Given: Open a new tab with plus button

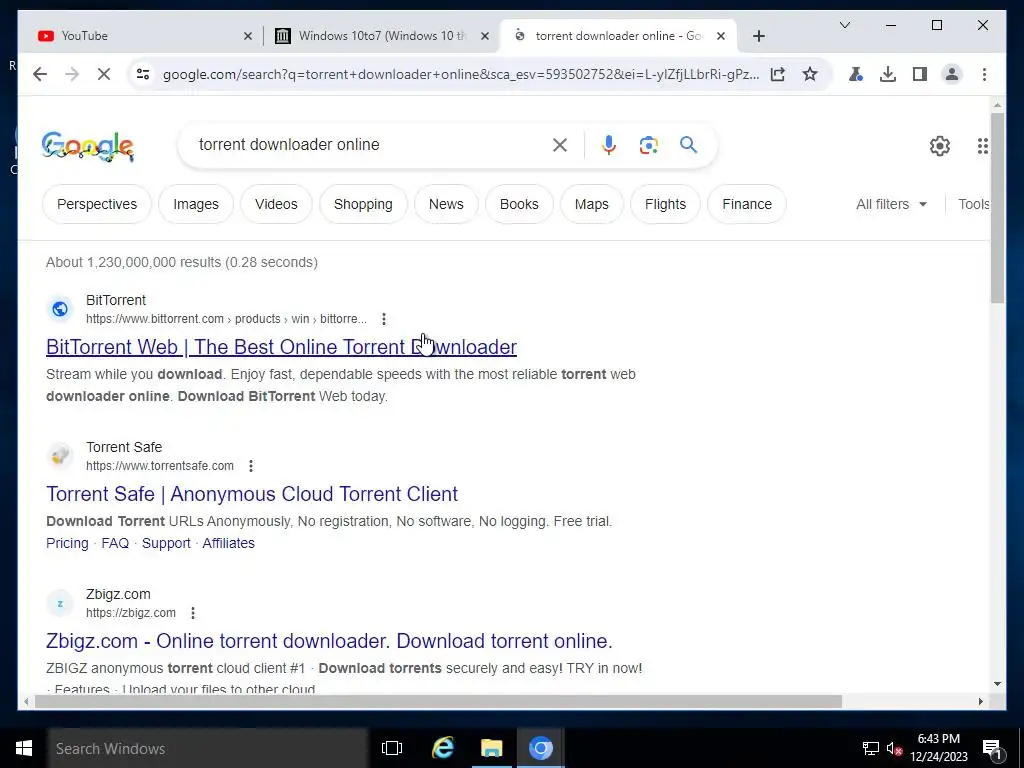Looking at the screenshot, I should 758,36.
